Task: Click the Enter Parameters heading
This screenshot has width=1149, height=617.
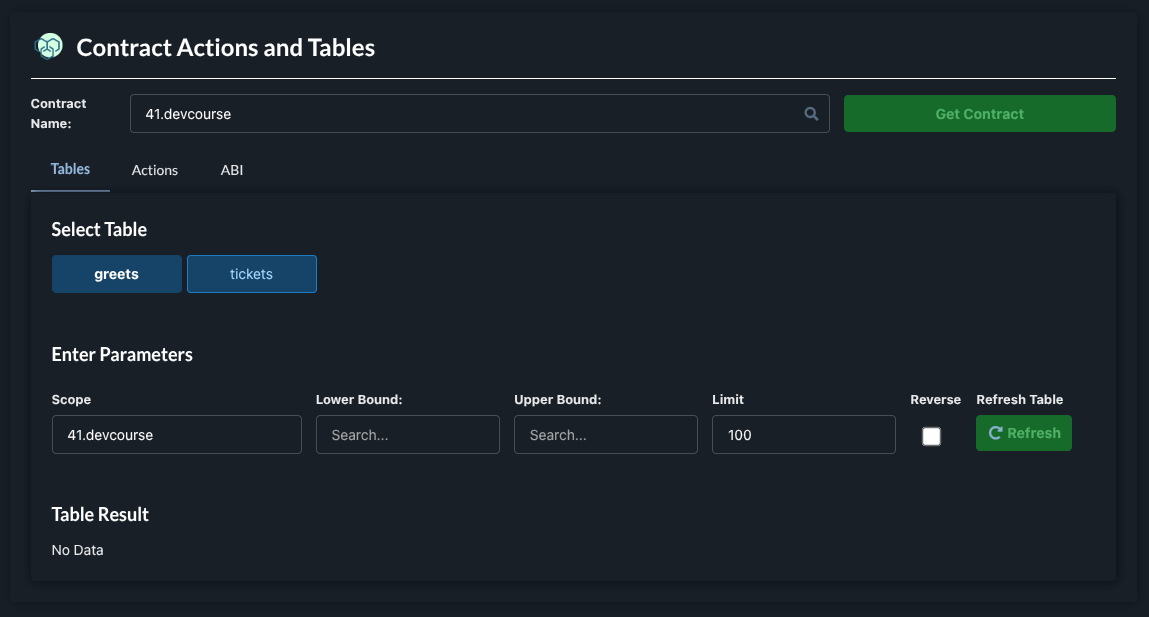Action: (122, 355)
